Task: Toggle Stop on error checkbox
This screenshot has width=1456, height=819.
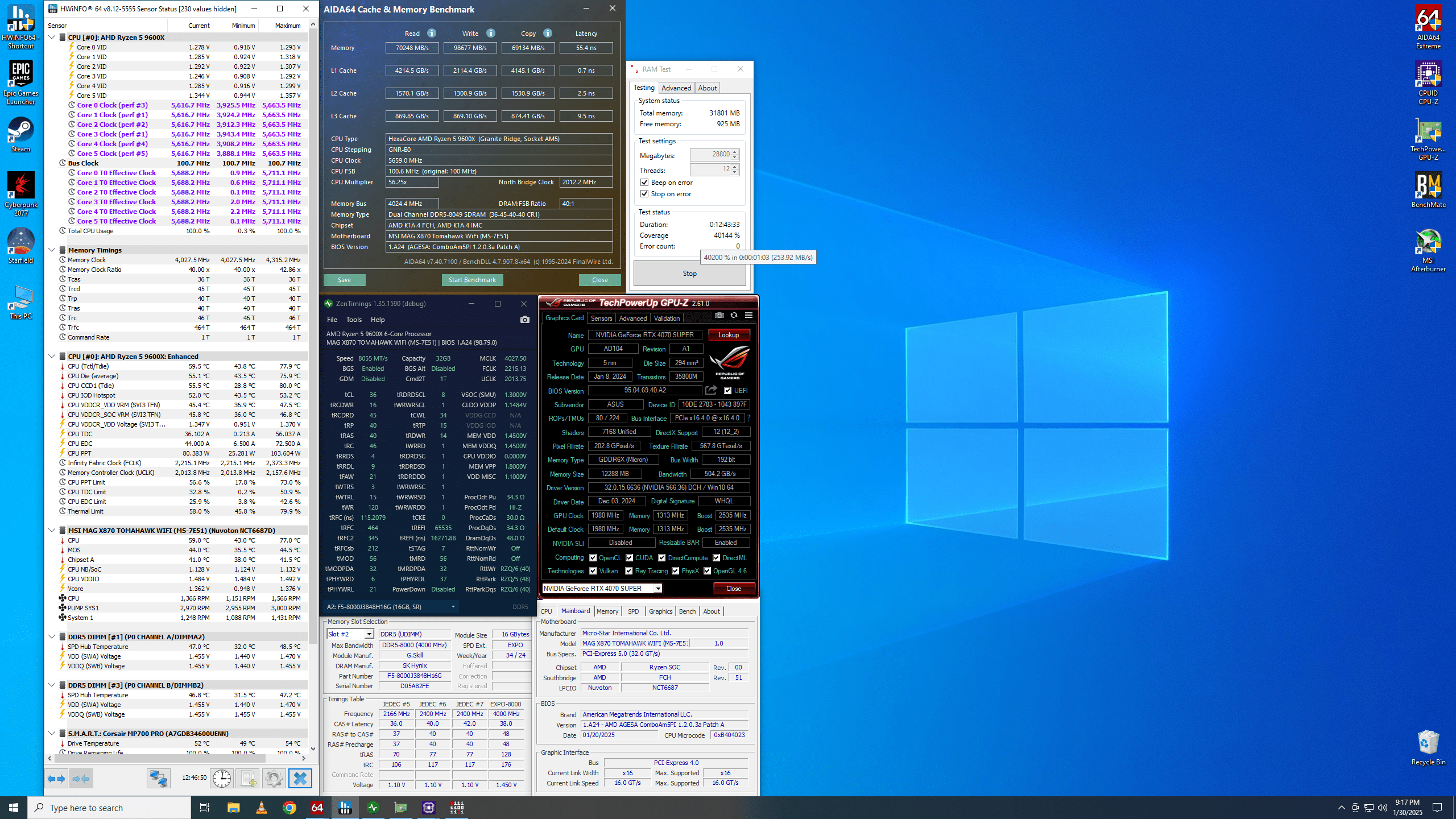Action: tap(644, 194)
